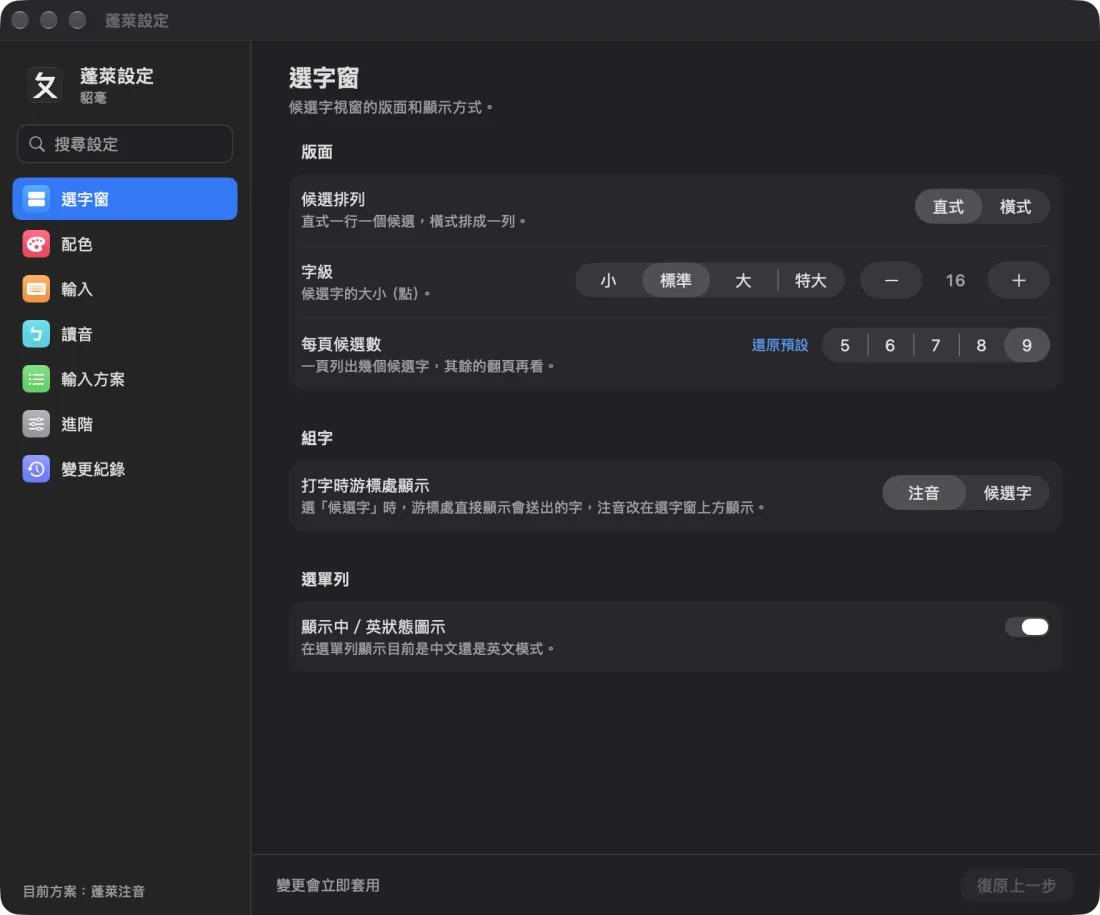Image resolution: width=1100 pixels, height=915 pixels.
Task: Show the 變更紀錄 page
Action: [x=125, y=469]
